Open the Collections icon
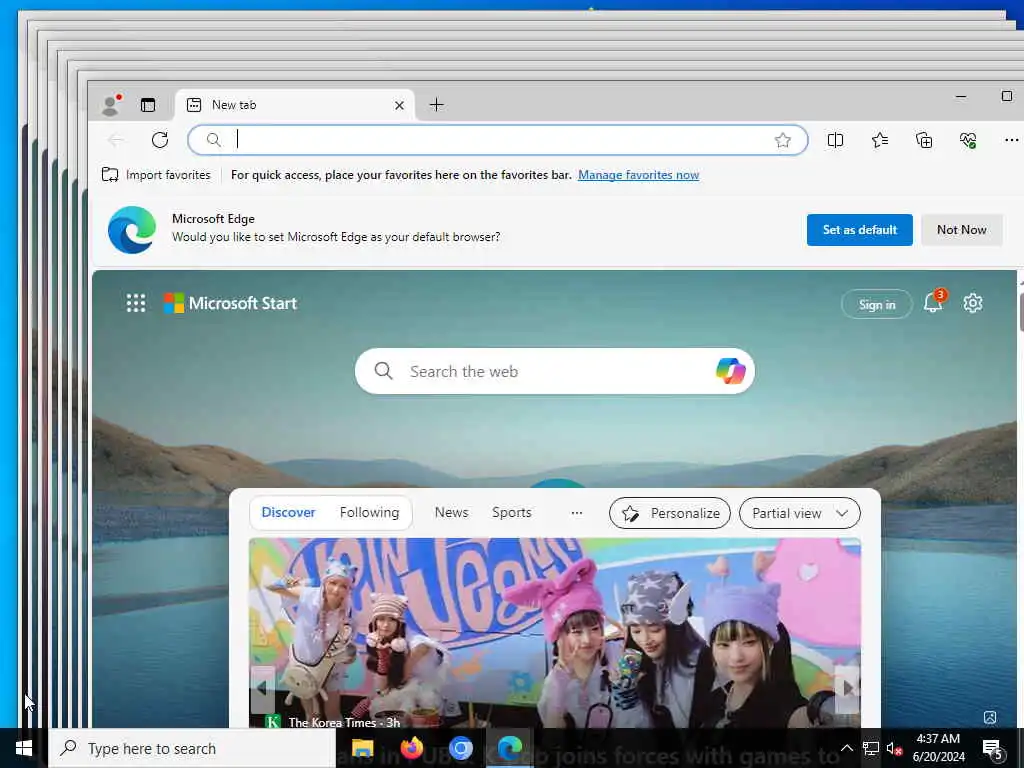This screenshot has width=1024, height=768. (x=924, y=140)
